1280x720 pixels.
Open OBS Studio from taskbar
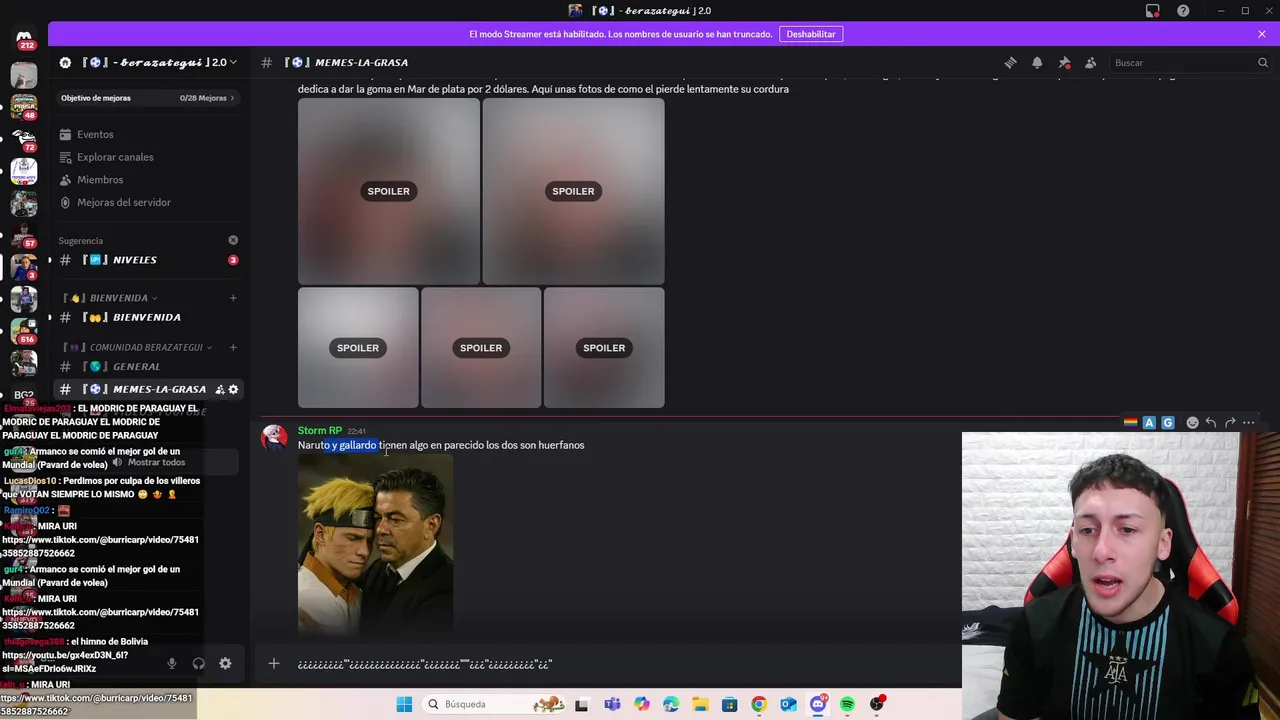[x=877, y=704]
